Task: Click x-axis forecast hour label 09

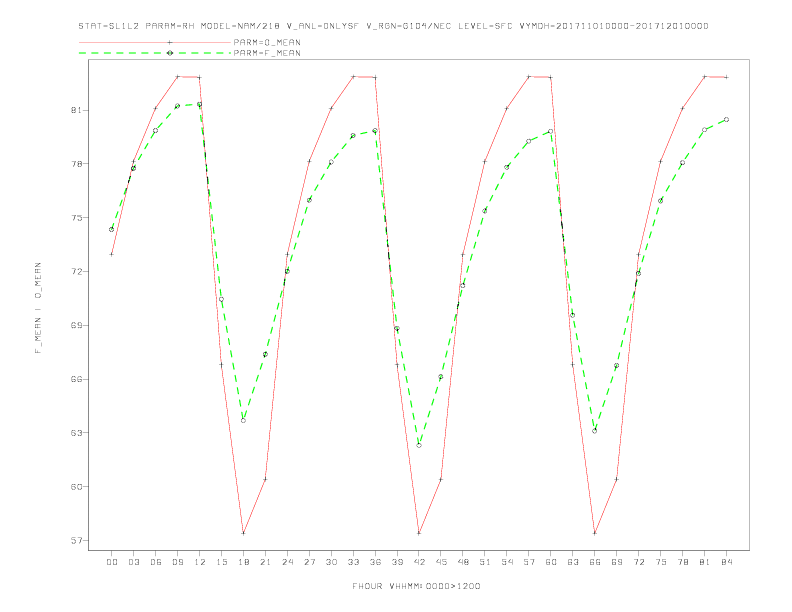Action: tap(177, 562)
